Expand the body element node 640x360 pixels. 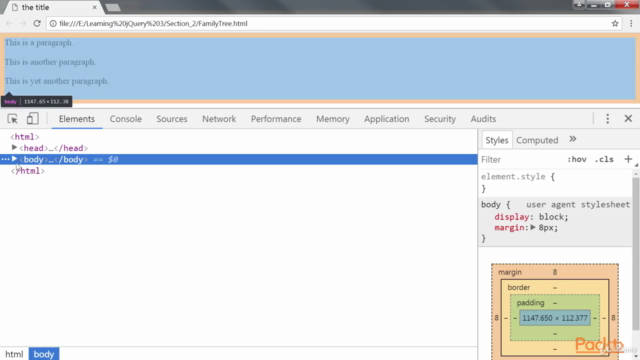tap(14, 159)
